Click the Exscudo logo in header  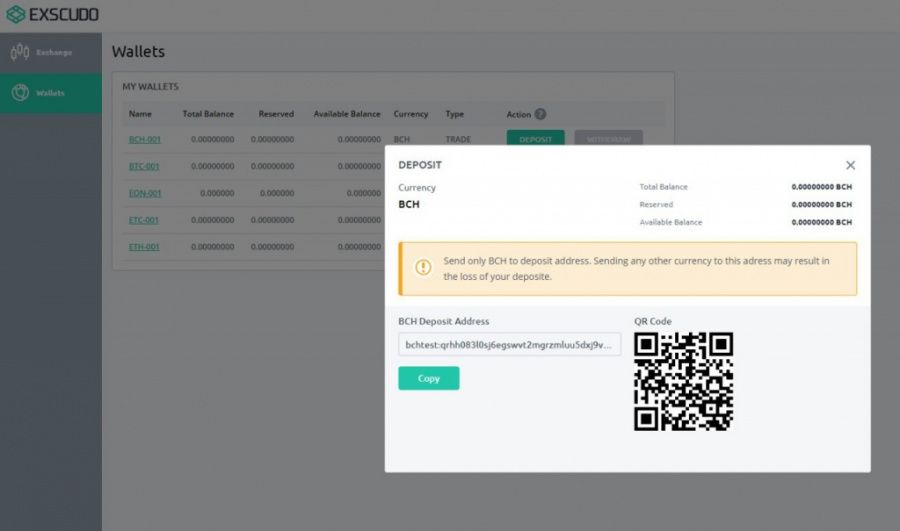[52, 14]
